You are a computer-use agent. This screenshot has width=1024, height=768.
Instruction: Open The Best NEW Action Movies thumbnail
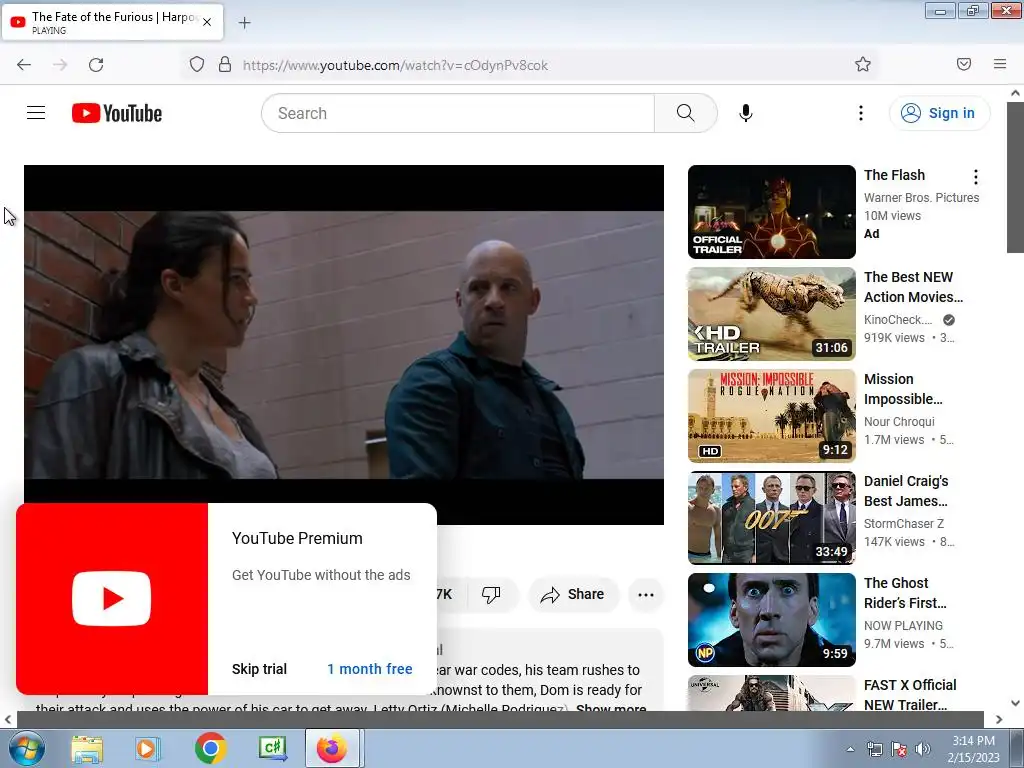coord(772,313)
